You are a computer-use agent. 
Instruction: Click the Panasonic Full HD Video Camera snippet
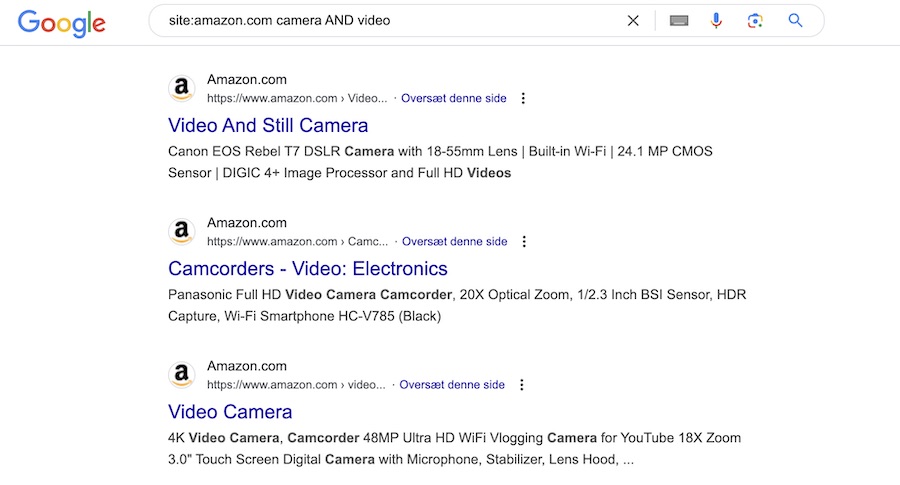(x=457, y=305)
